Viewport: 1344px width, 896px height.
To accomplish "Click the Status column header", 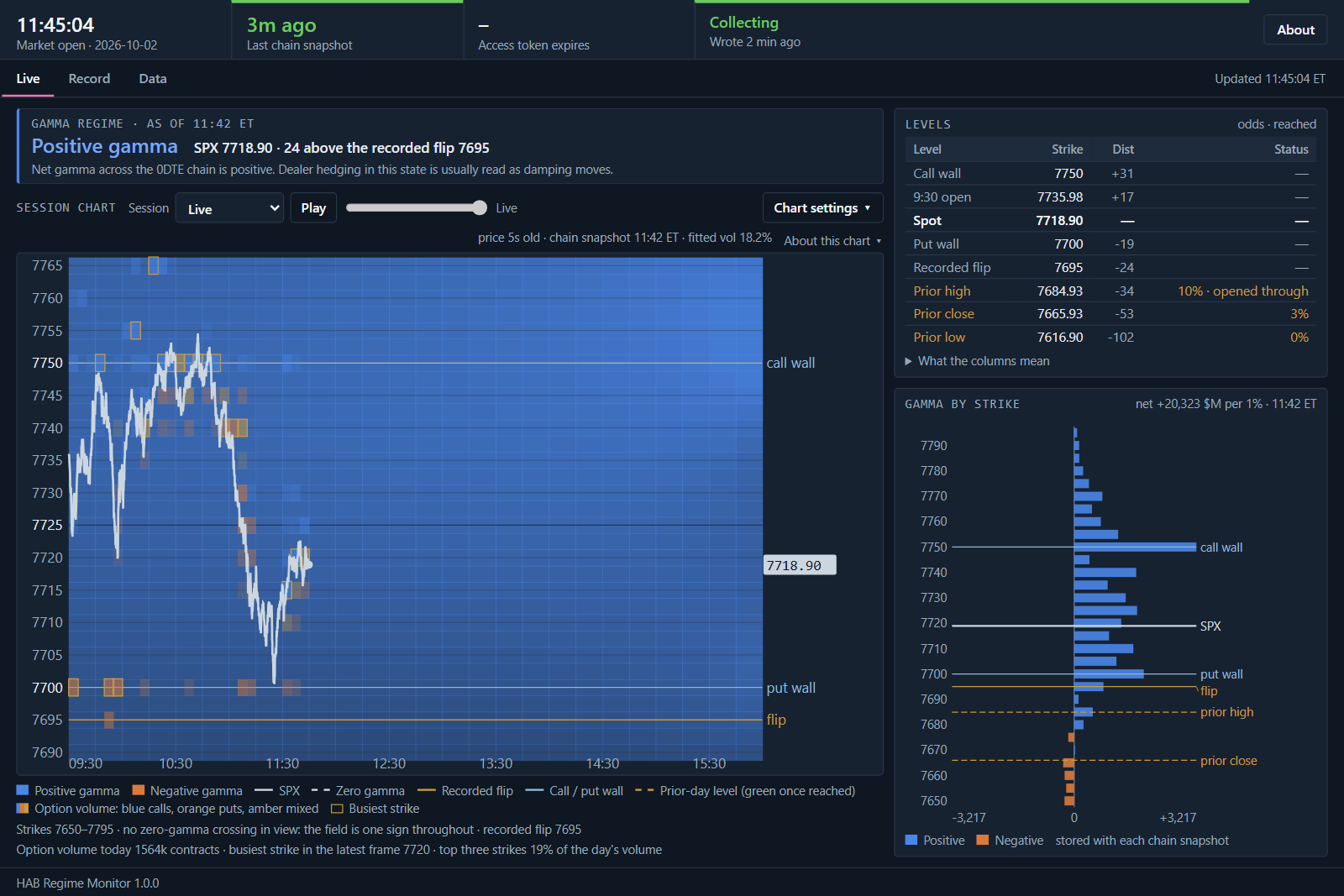I will (1291, 149).
